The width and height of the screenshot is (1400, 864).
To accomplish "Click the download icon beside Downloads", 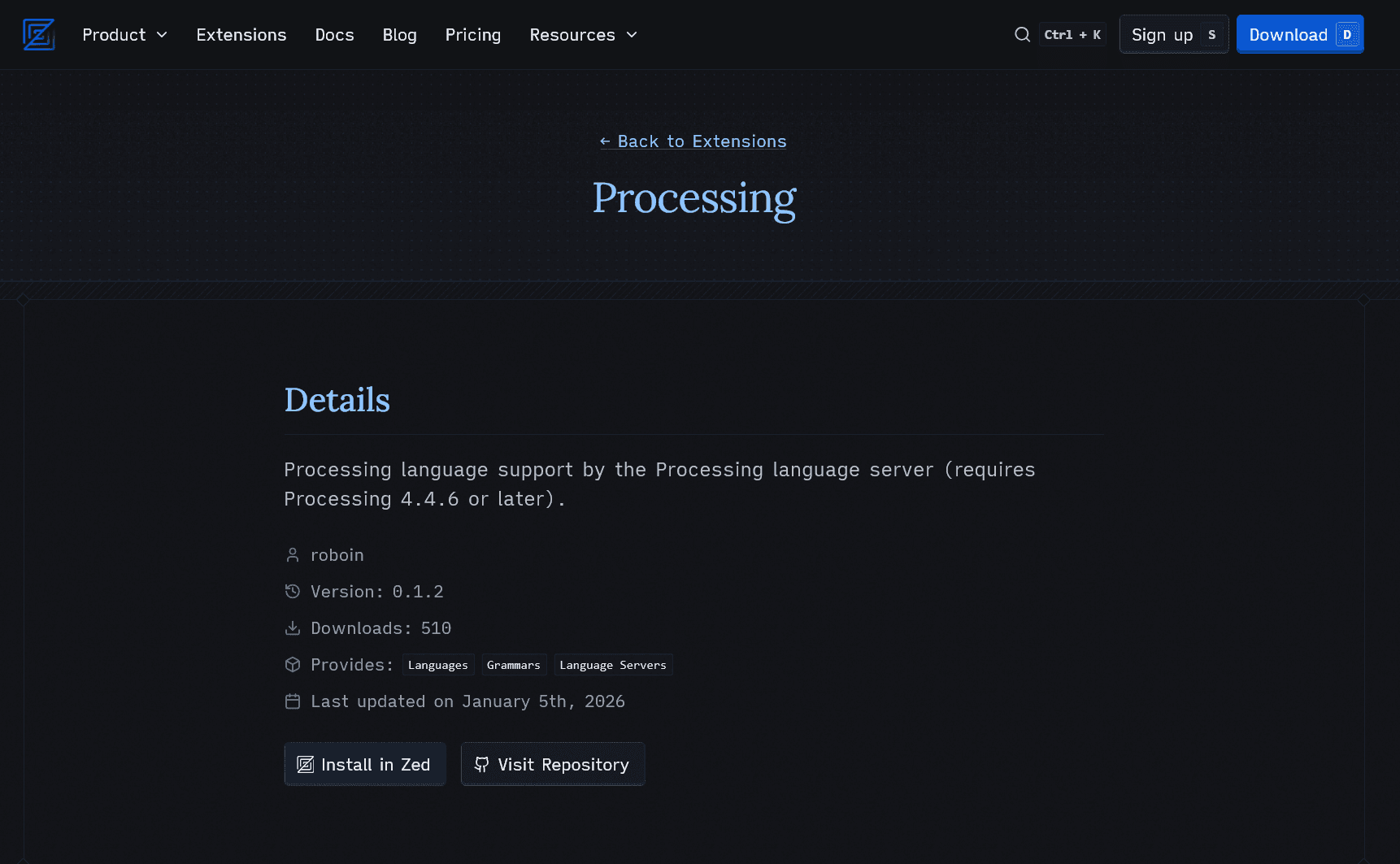I will click(293, 628).
